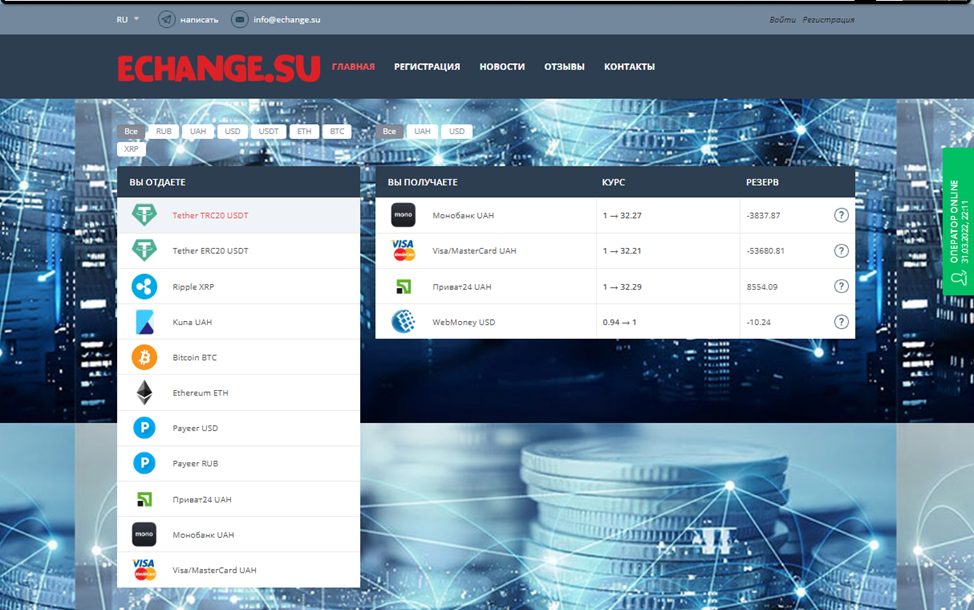This screenshot has height=610, width=974.
Task: Open the RU language dropdown
Action: click(127, 19)
